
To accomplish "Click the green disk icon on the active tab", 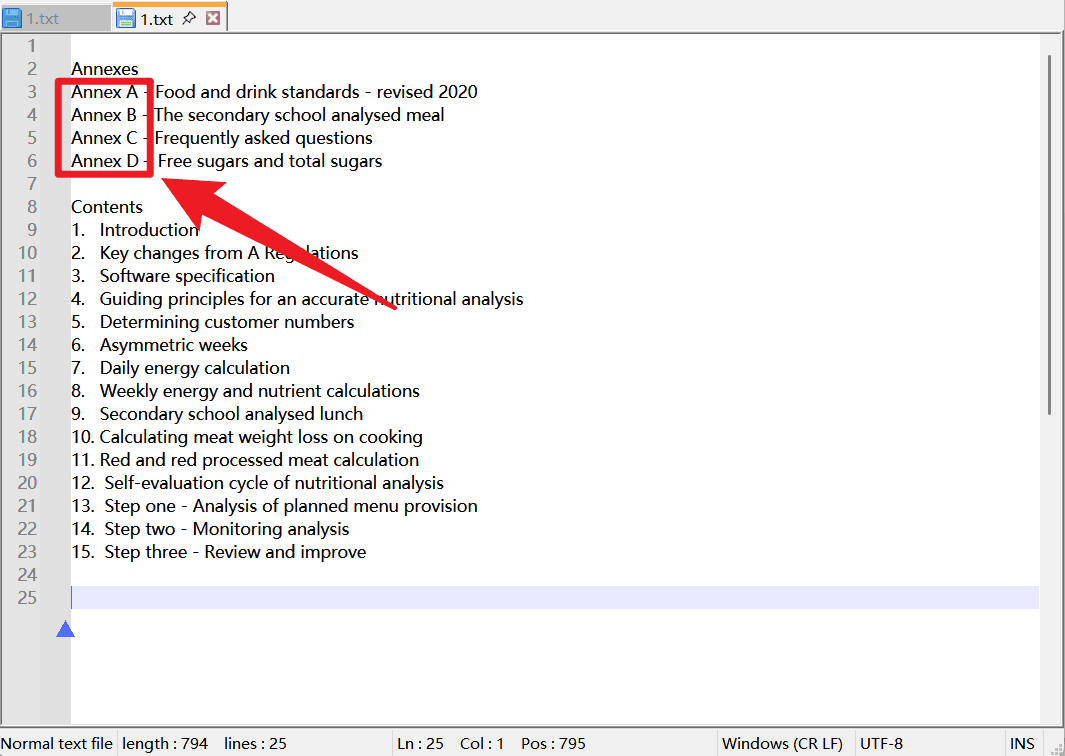I will click(x=126, y=18).
